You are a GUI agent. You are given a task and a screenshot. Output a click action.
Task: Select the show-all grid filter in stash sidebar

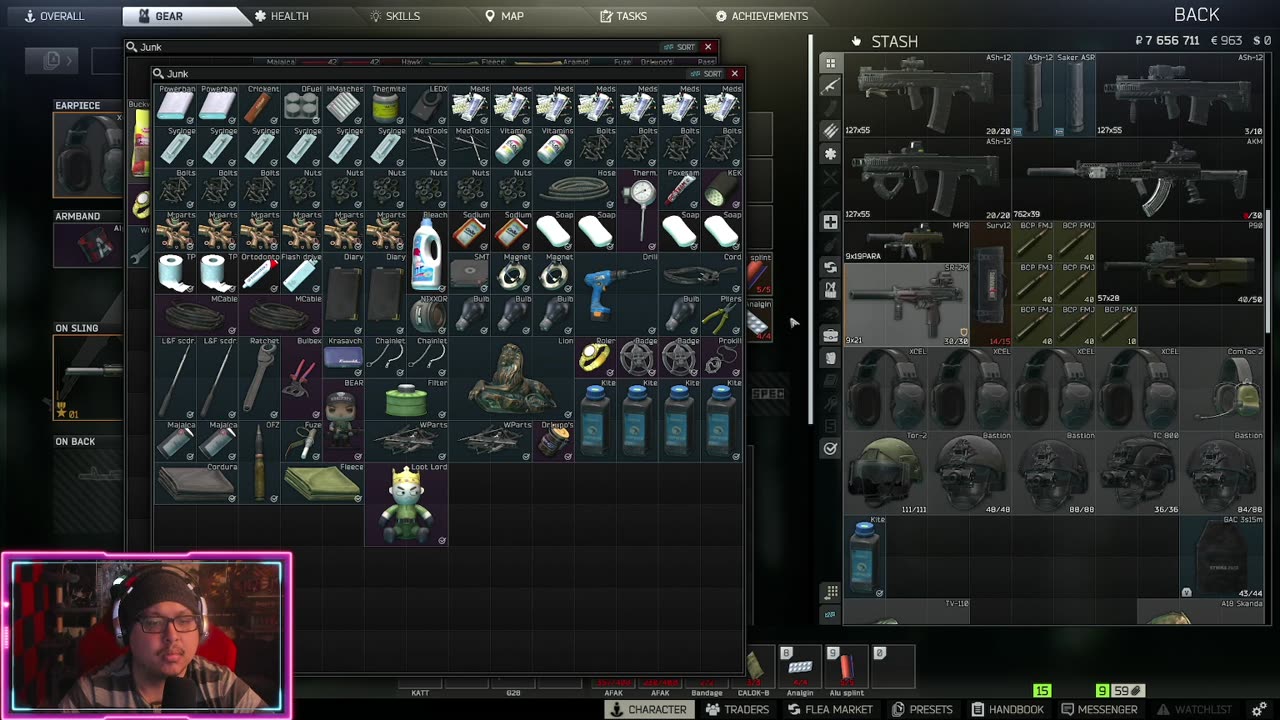point(830,63)
